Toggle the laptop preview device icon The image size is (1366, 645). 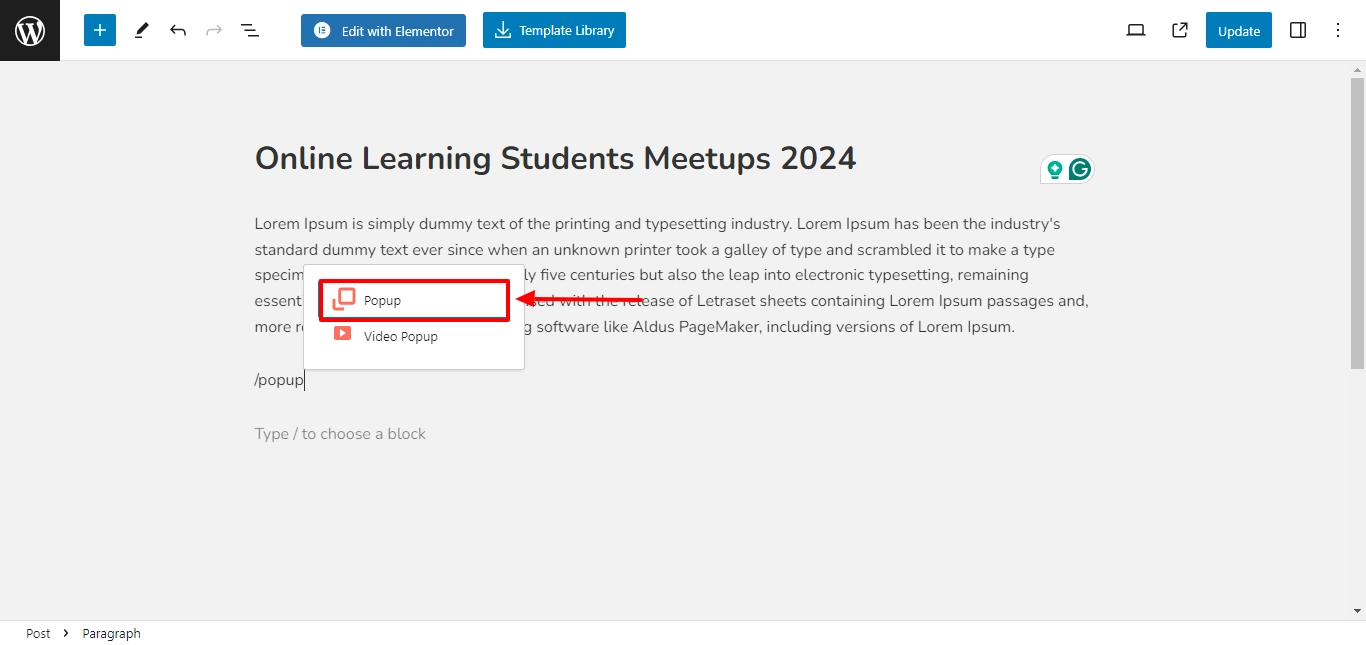pyautogui.click(x=1136, y=30)
